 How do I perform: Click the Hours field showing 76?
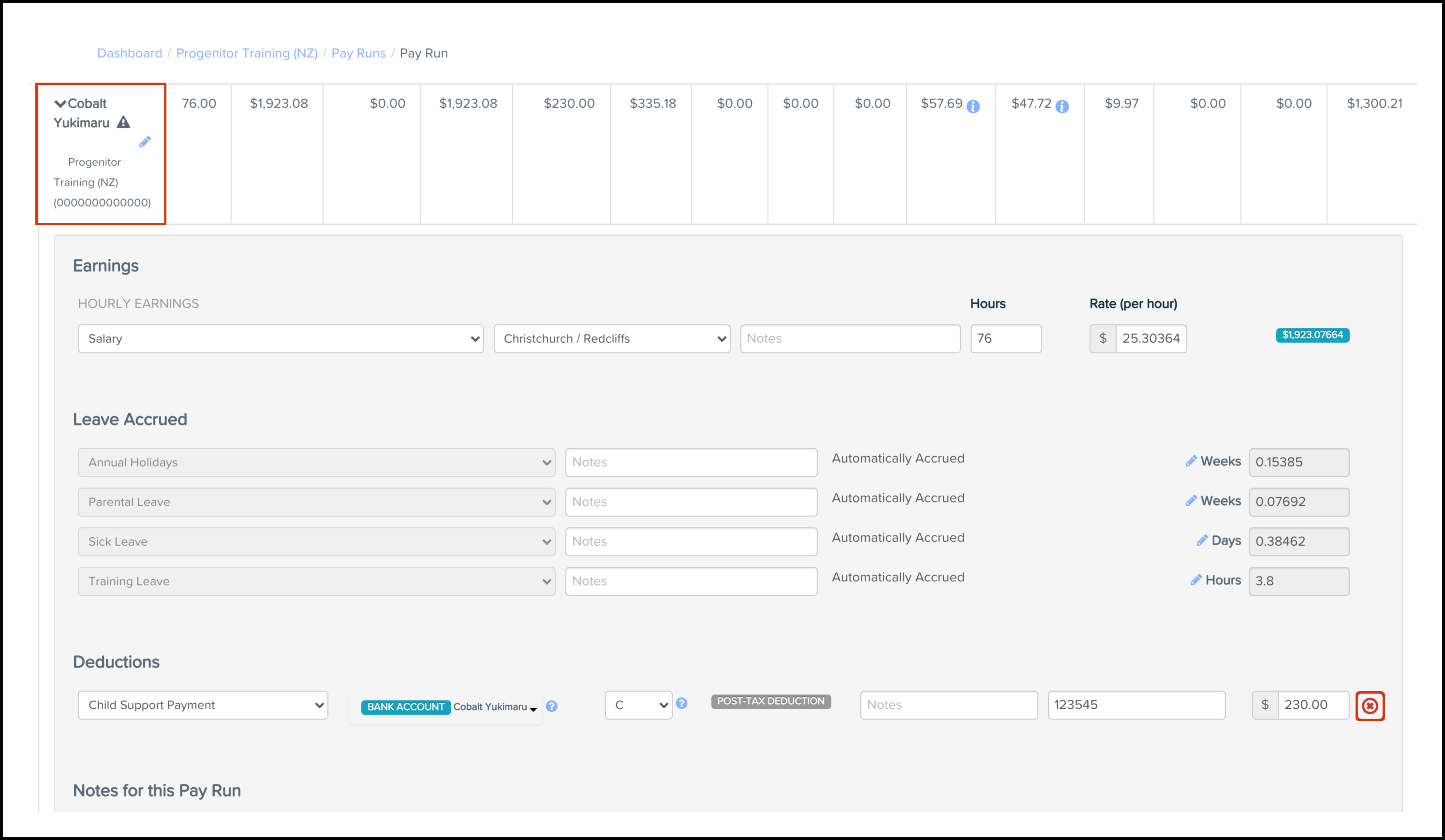click(x=1006, y=339)
